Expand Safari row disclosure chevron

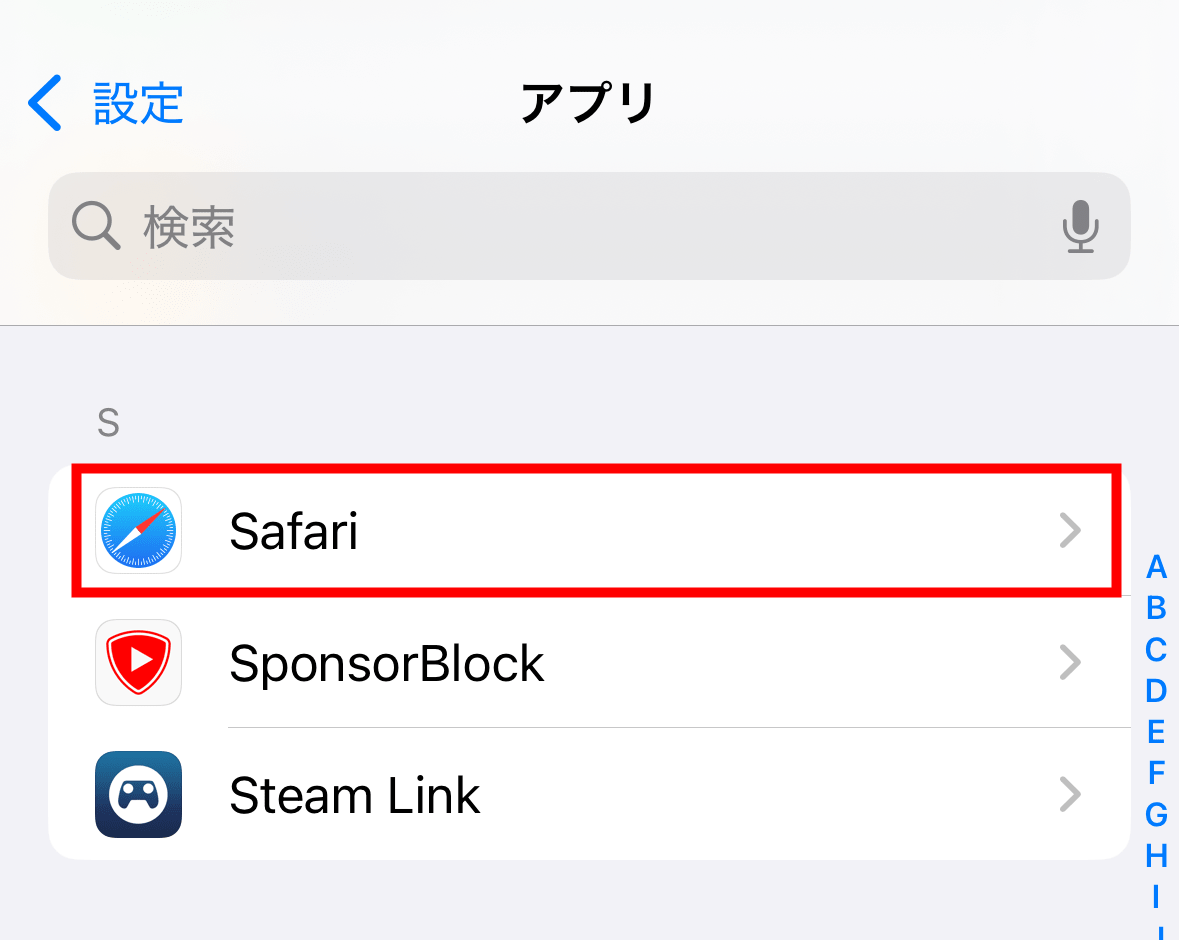pos(1070,531)
